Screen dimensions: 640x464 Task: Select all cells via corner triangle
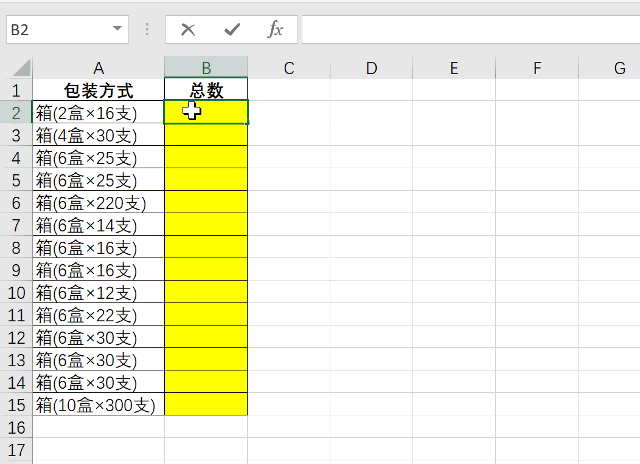22,68
